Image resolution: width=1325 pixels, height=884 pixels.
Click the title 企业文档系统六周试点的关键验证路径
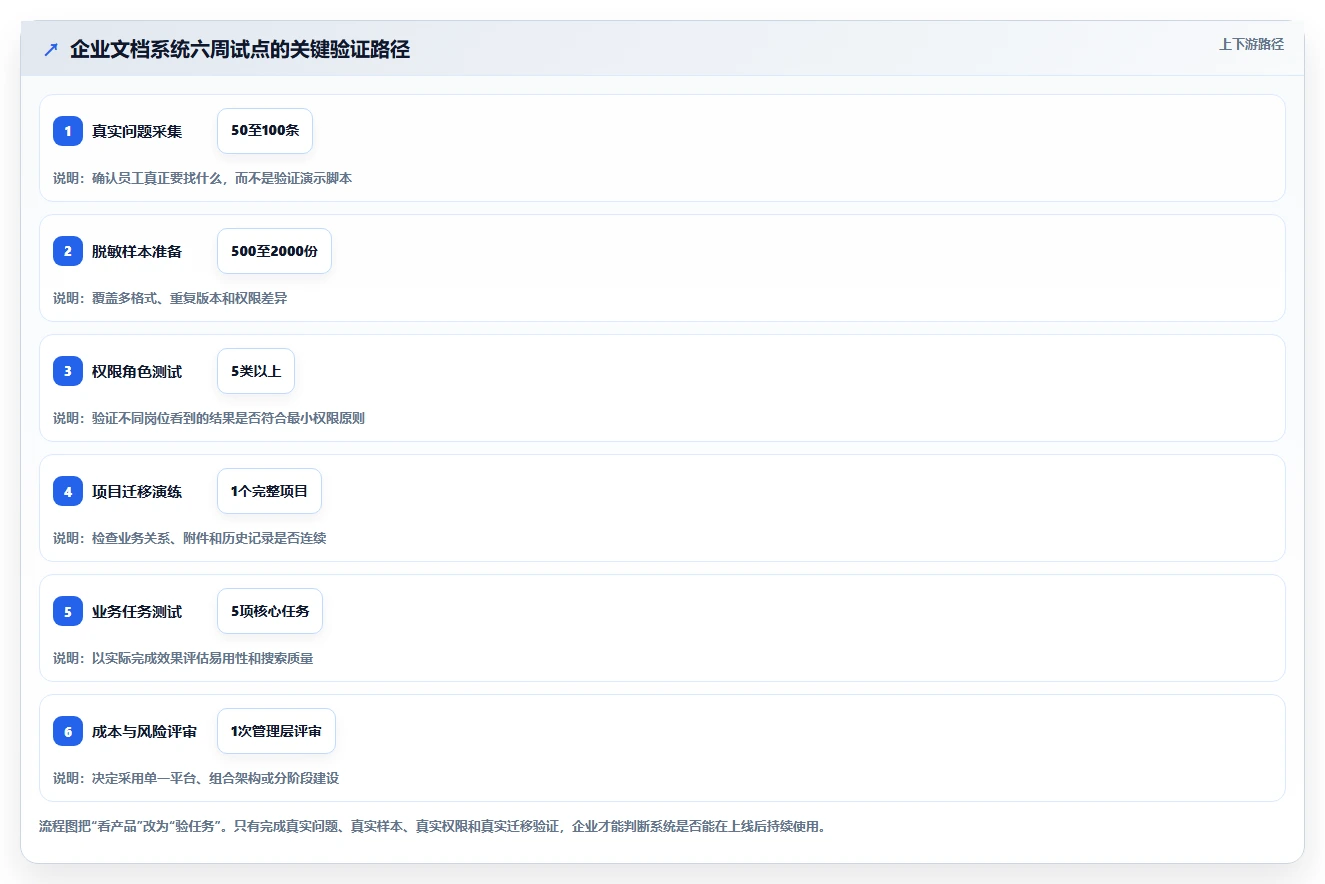pos(240,50)
